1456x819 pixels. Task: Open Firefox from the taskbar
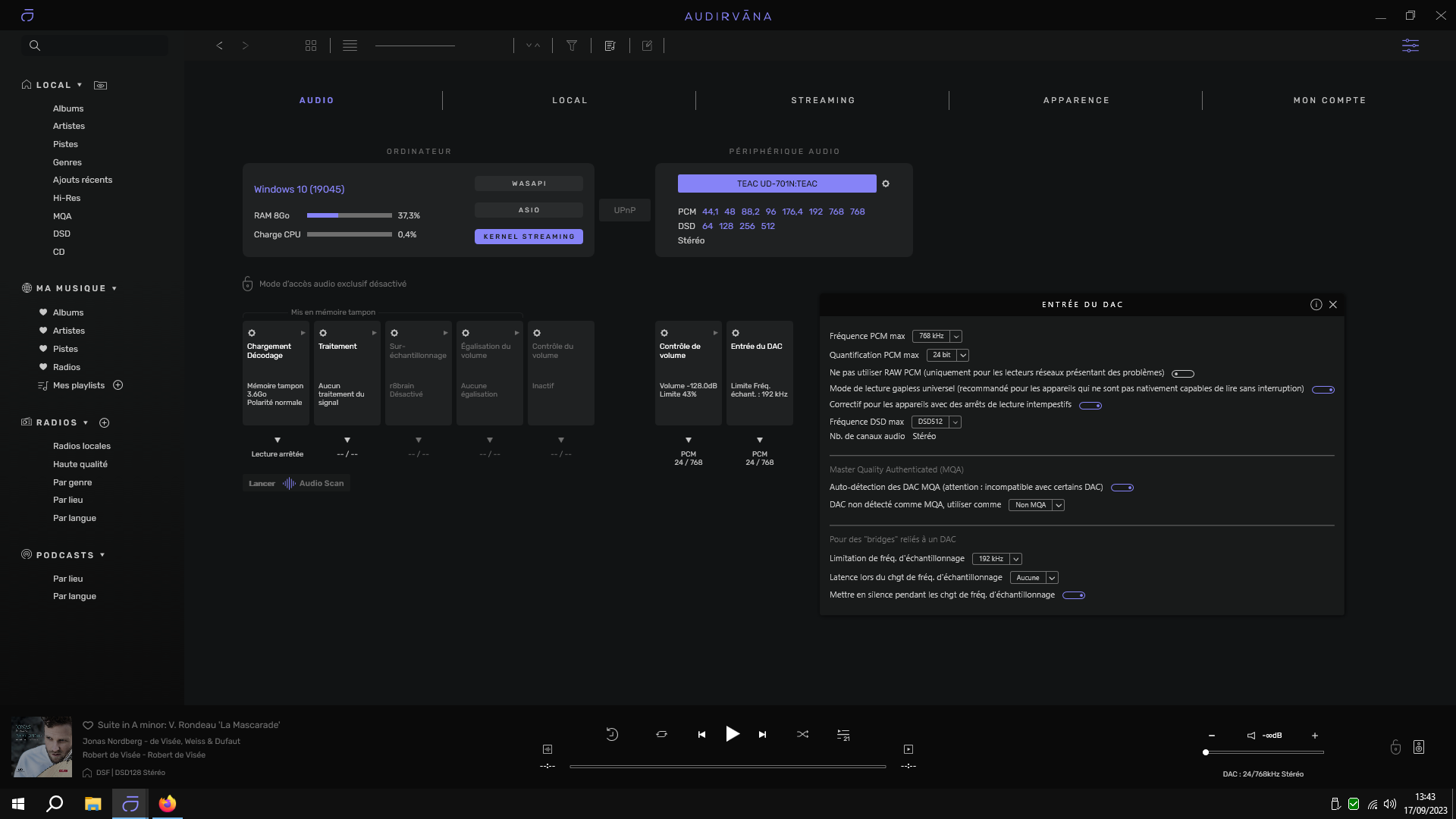(168, 804)
